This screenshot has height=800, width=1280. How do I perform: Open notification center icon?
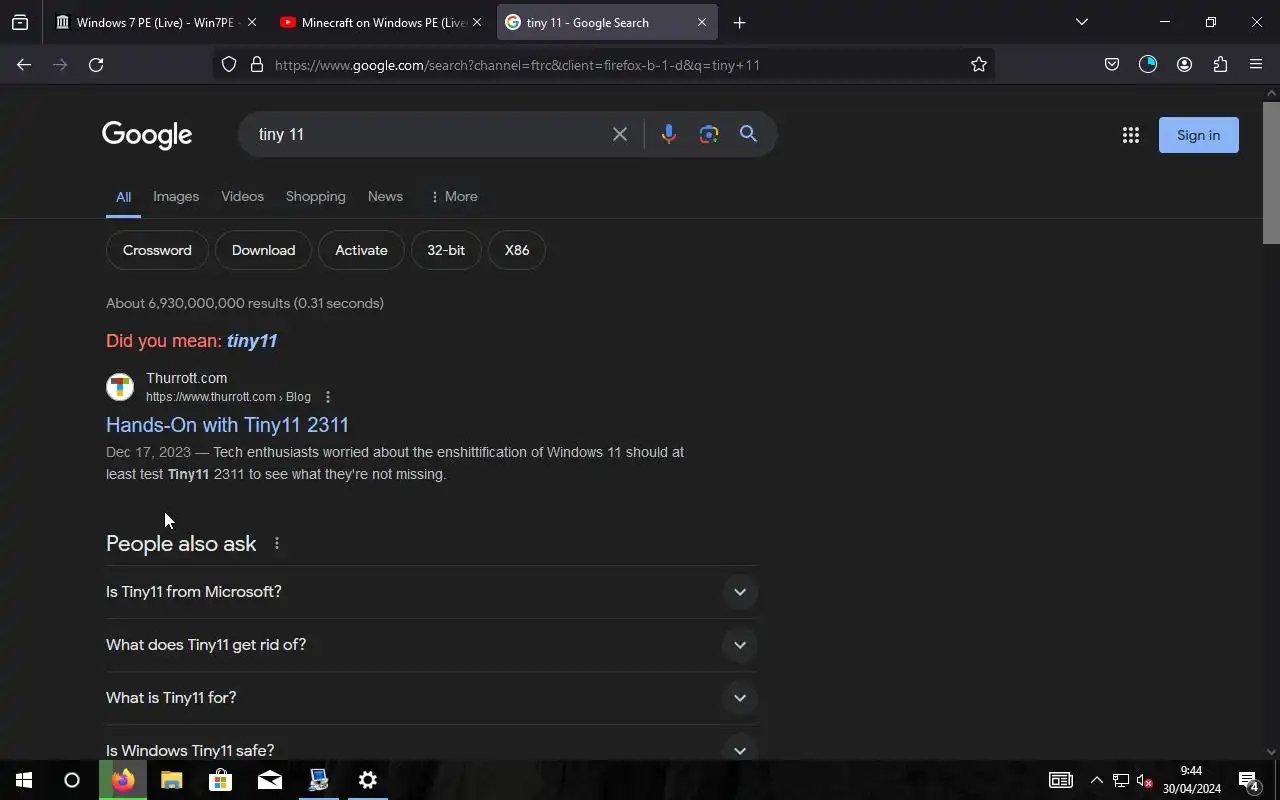(x=1249, y=780)
